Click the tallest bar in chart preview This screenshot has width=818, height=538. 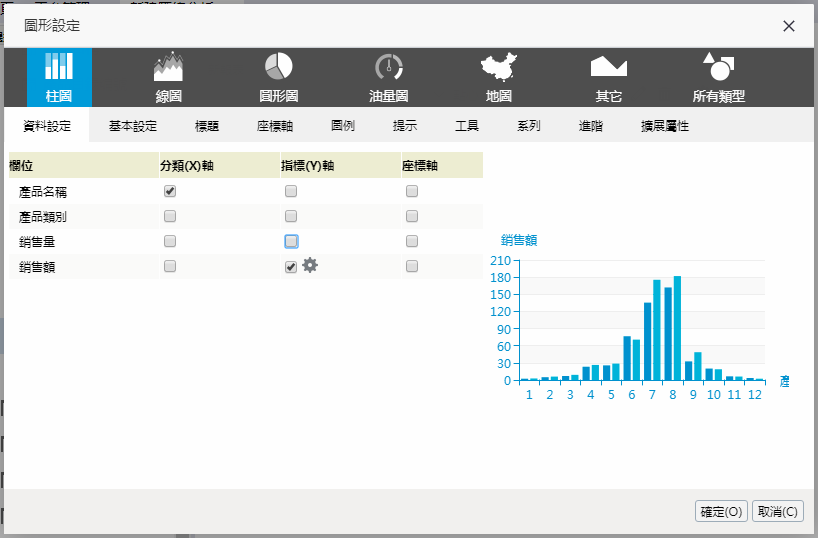pyautogui.click(x=677, y=328)
